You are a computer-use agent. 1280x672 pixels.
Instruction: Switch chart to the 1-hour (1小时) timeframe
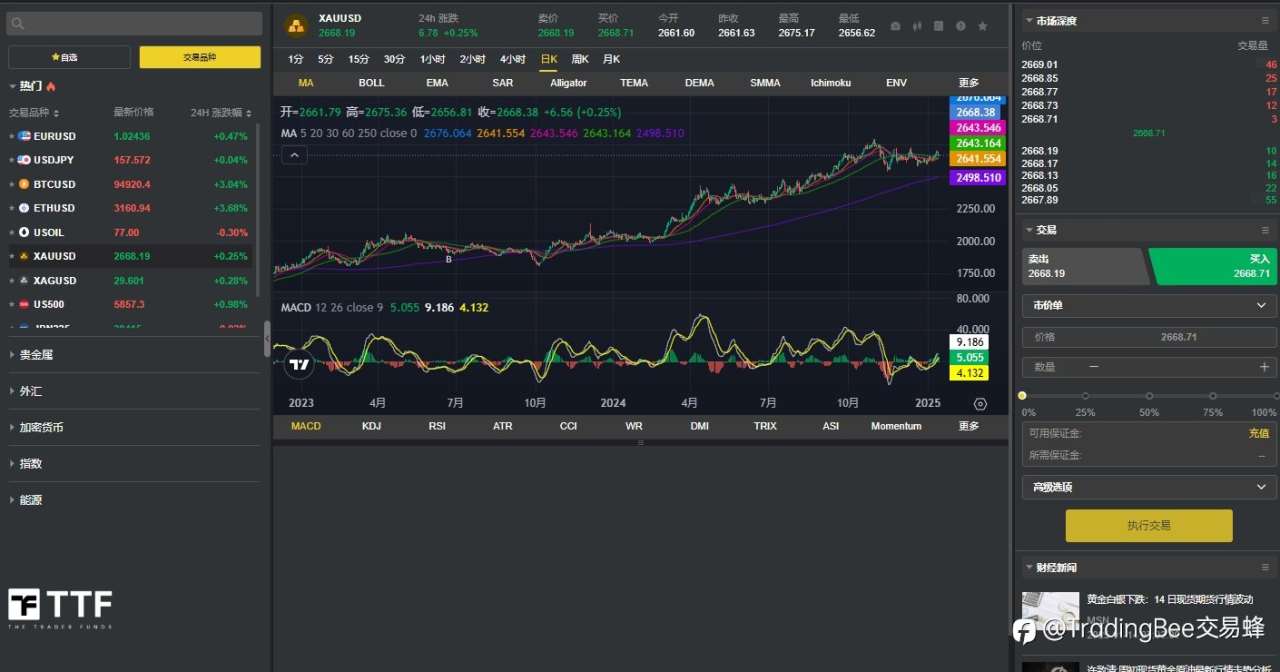click(432, 59)
